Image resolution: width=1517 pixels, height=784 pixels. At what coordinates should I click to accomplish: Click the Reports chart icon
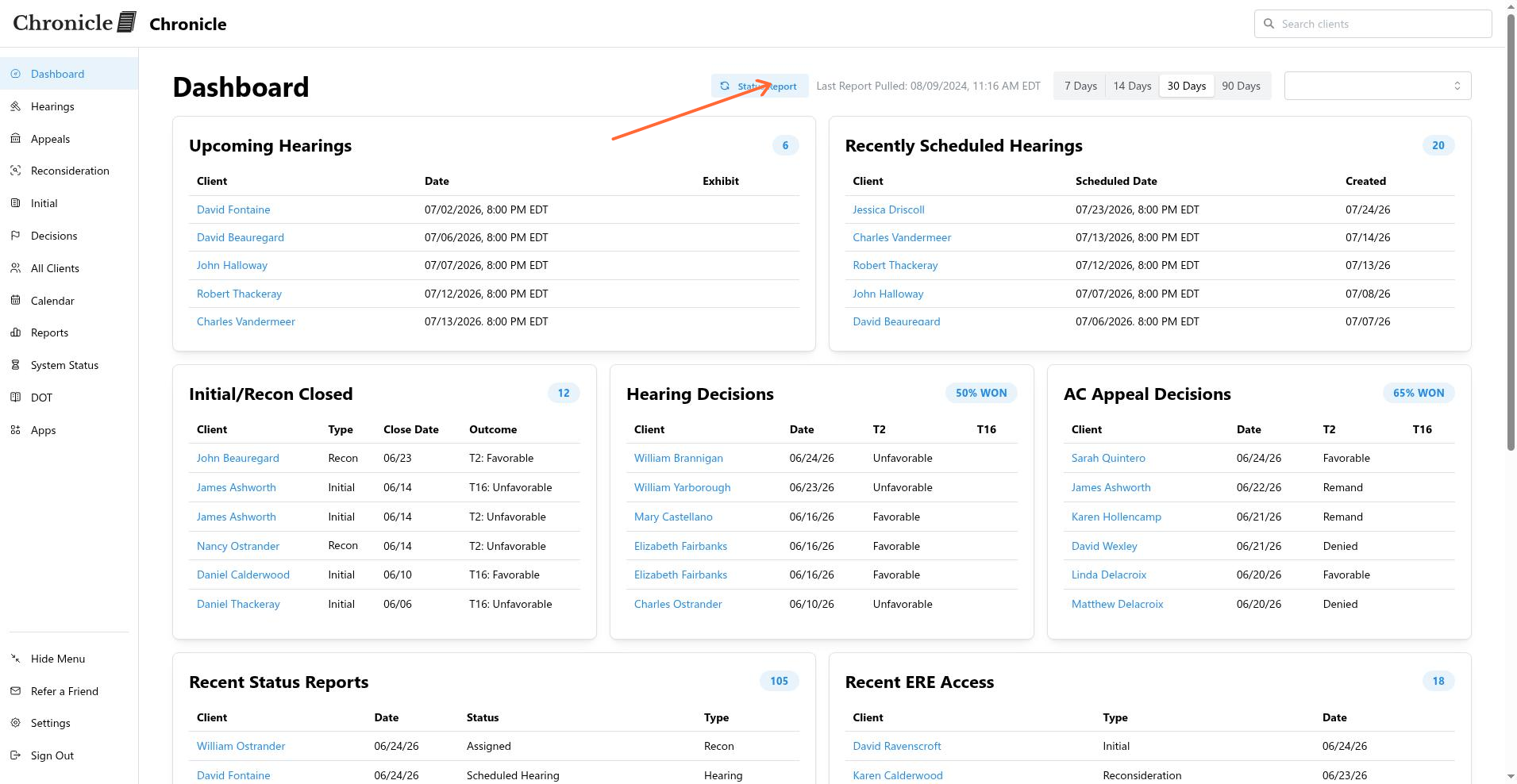pos(15,332)
